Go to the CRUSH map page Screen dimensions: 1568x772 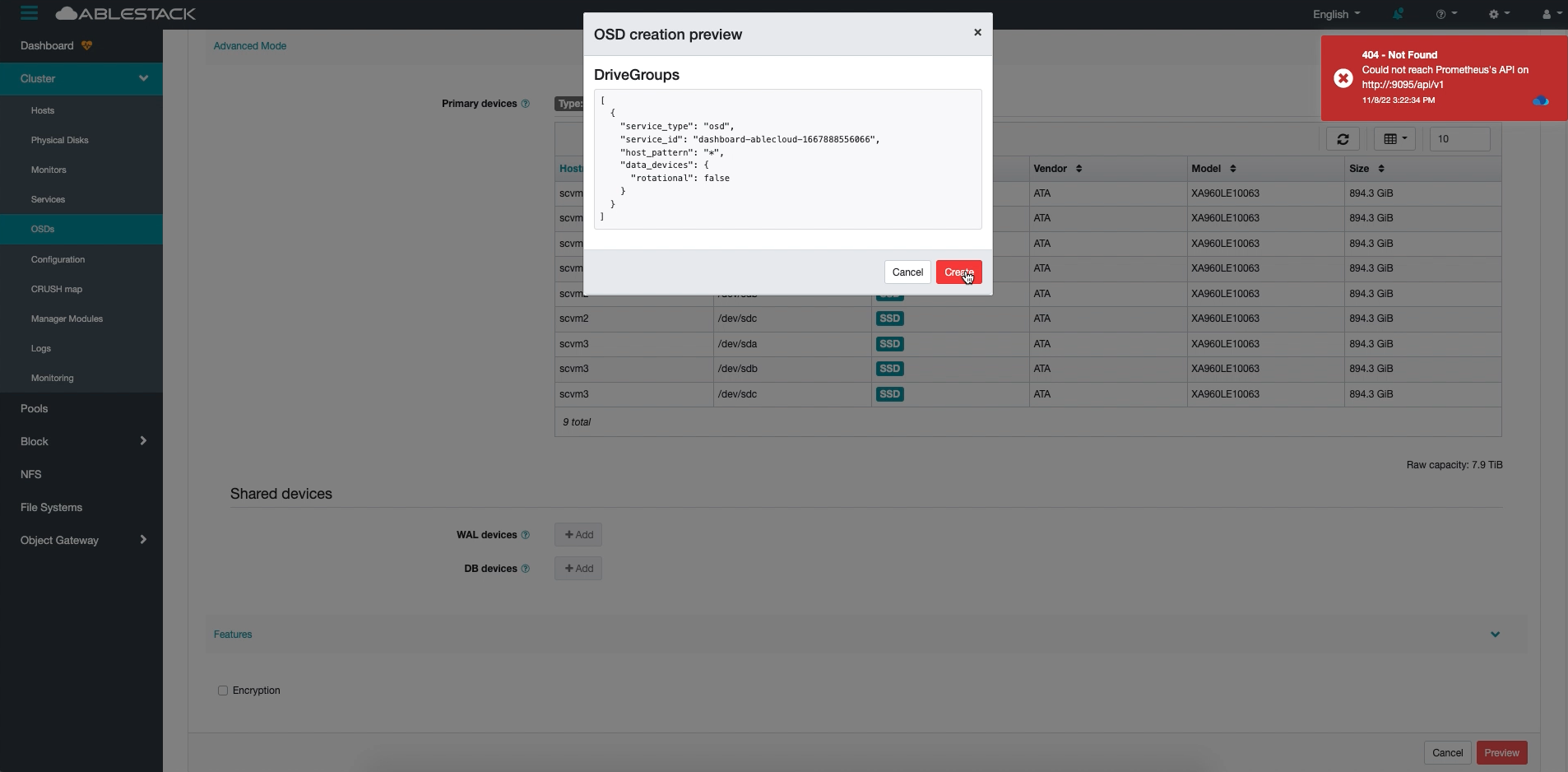pyautogui.click(x=57, y=289)
